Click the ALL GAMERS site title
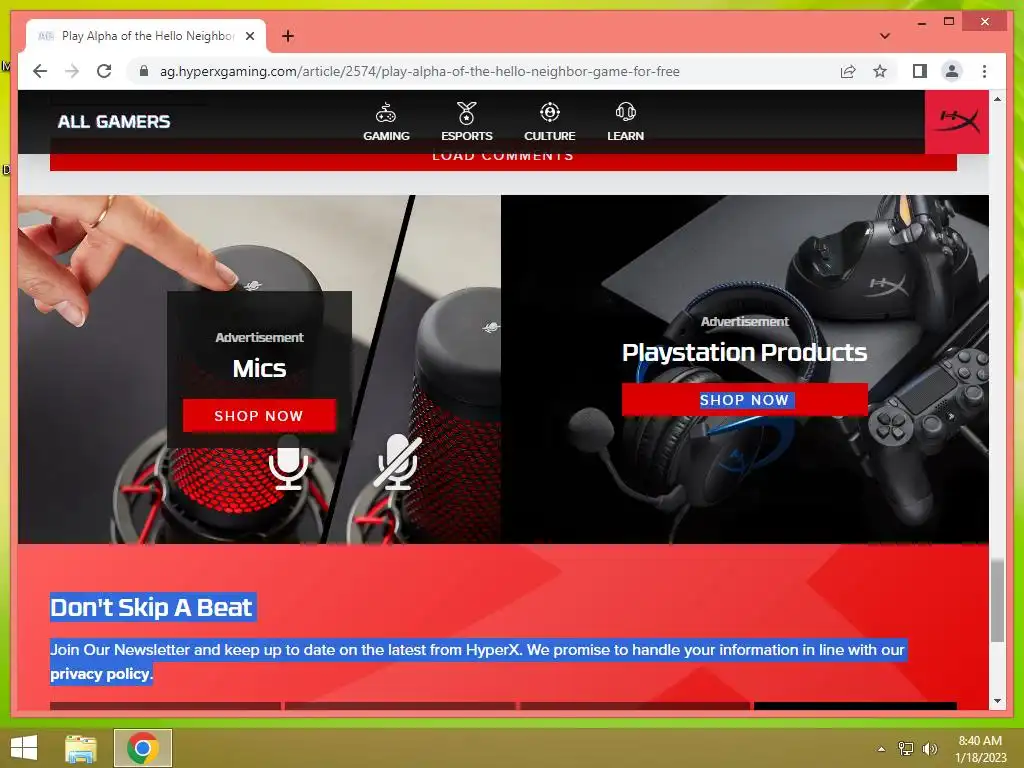Image resolution: width=1024 pixels, height=768 pixels. coord(114,121)
